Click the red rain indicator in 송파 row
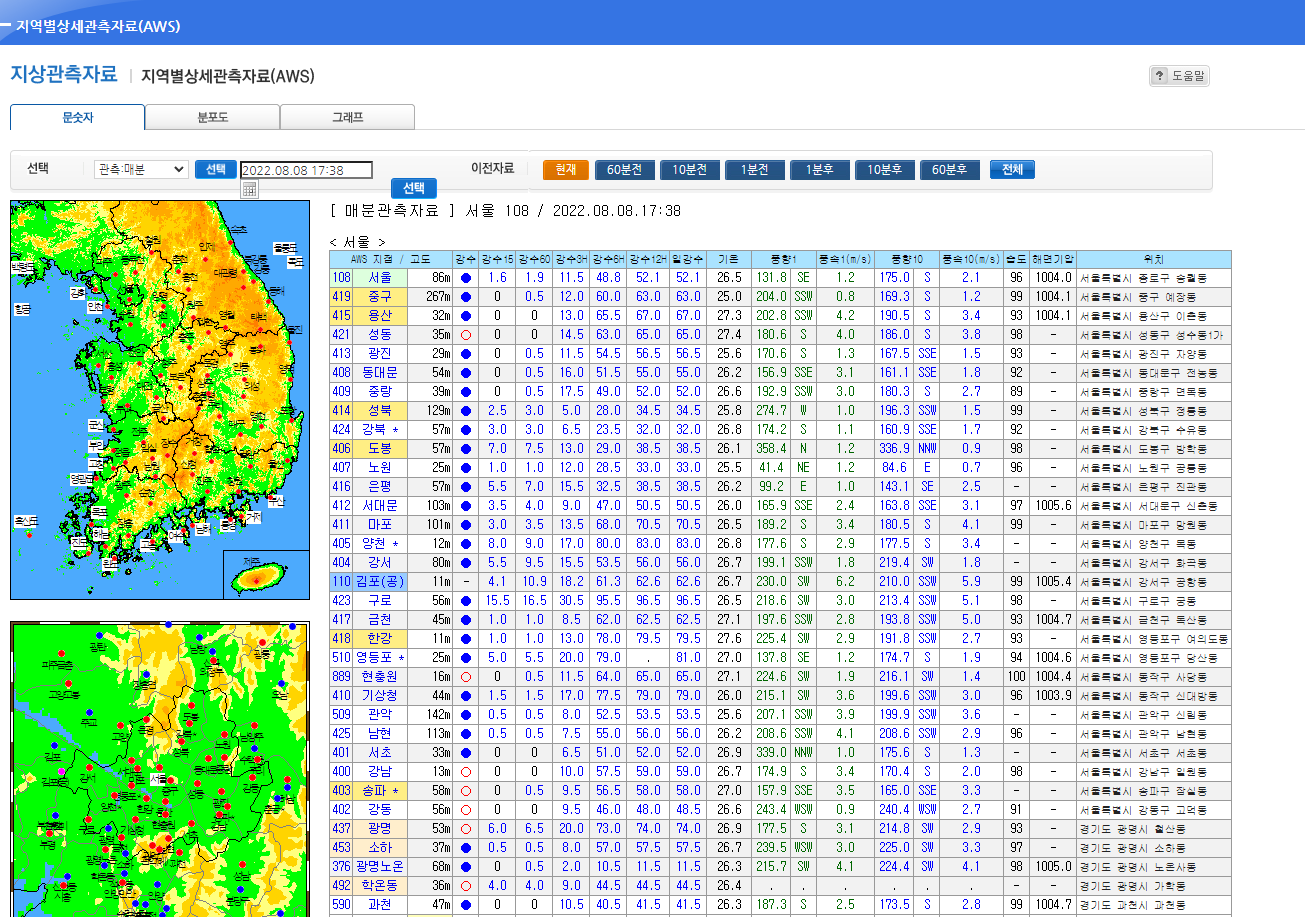1305x917 pixels. pos(465,791)
